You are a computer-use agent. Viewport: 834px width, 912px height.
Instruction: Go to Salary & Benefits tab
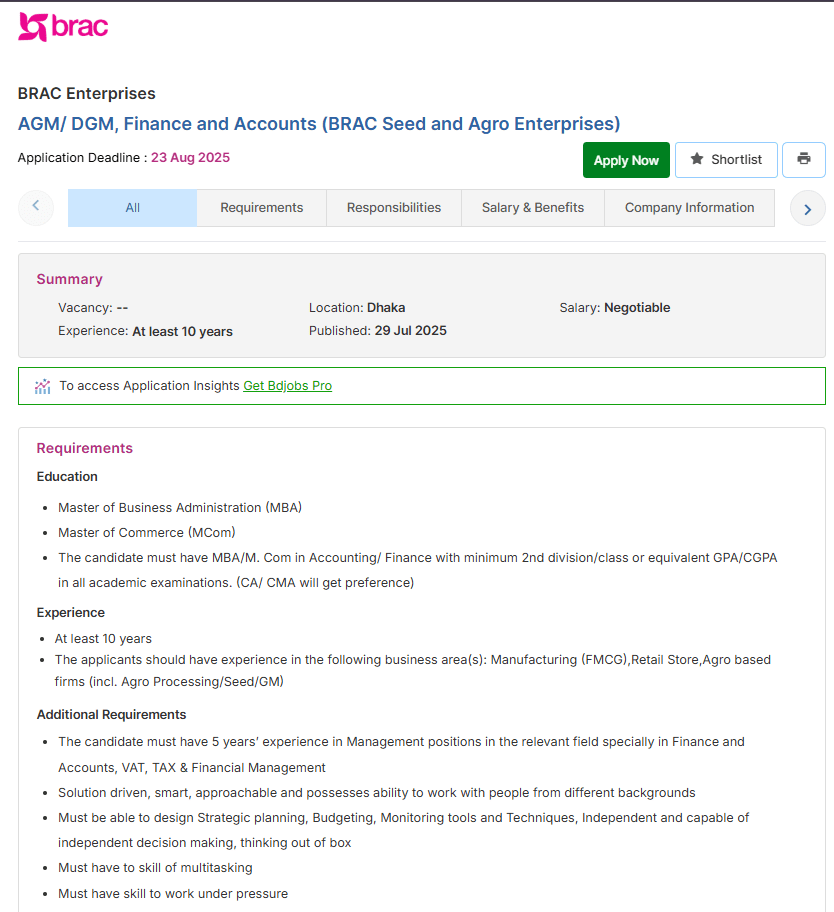[x=533, y=208]
